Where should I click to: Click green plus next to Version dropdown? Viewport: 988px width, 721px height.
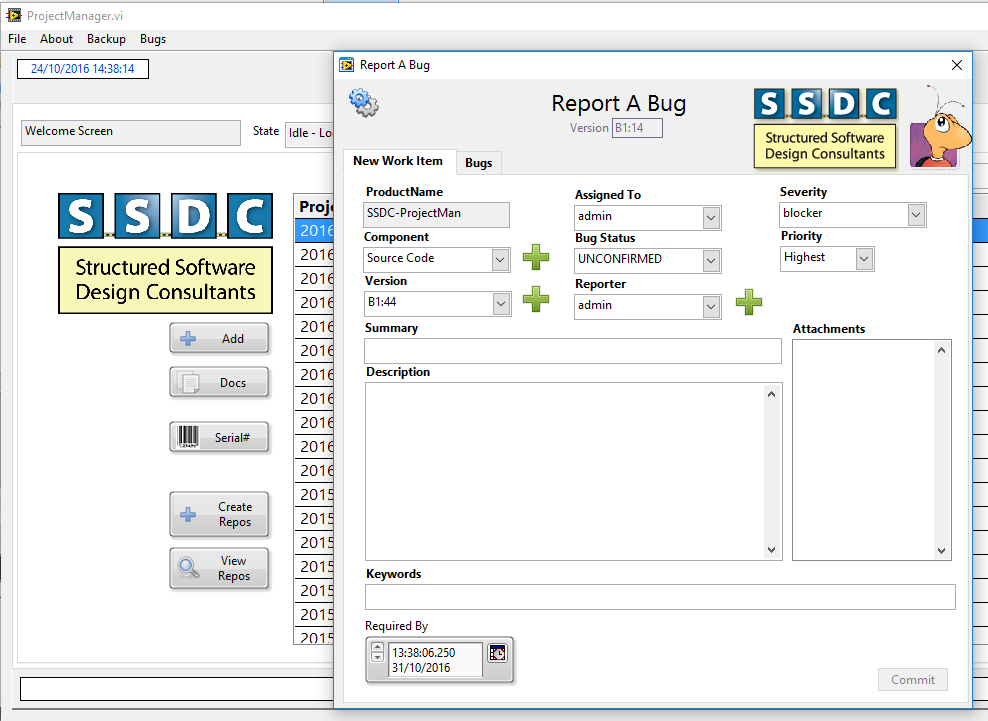(536, 298)
